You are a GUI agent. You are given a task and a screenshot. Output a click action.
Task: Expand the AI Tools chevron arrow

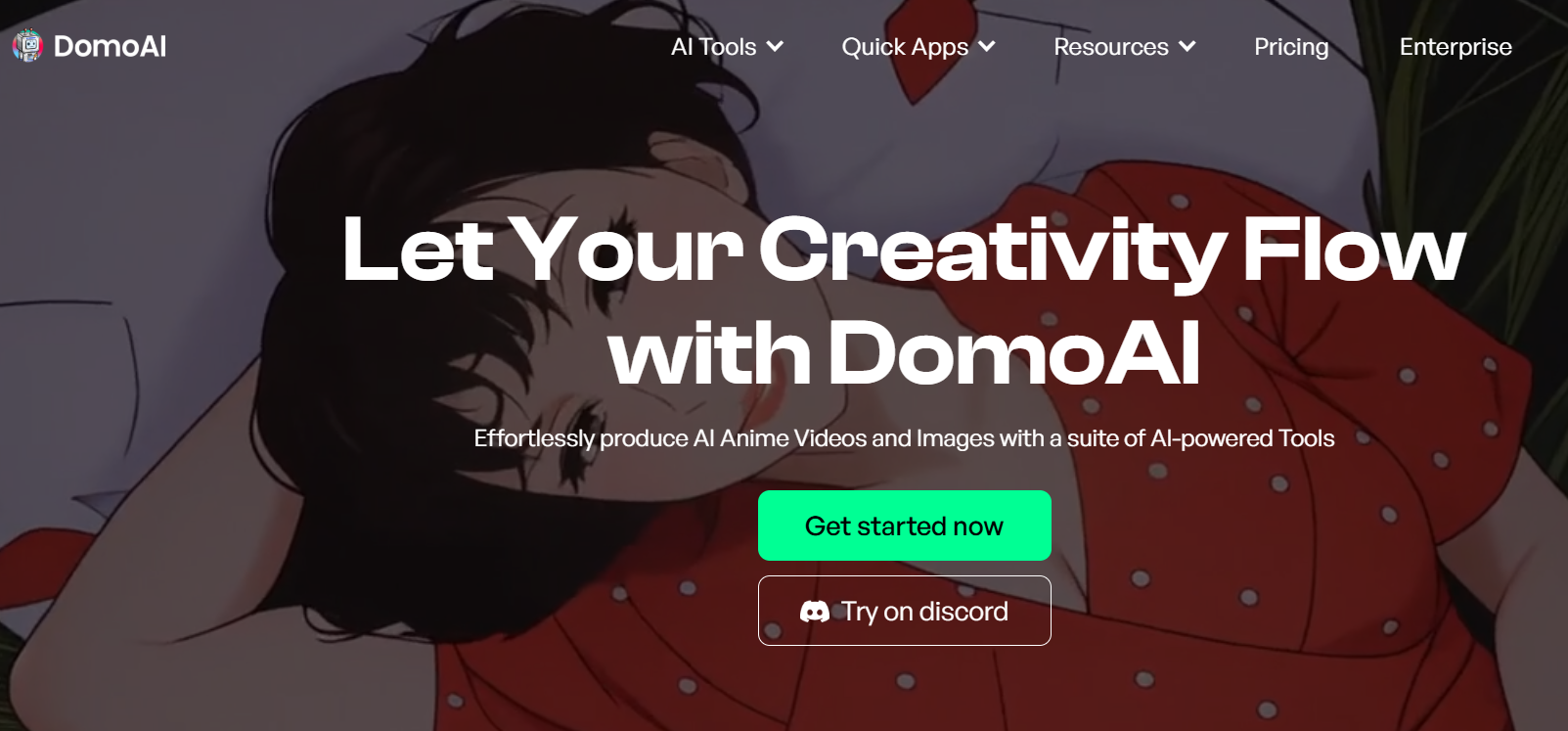coord(776,46)
